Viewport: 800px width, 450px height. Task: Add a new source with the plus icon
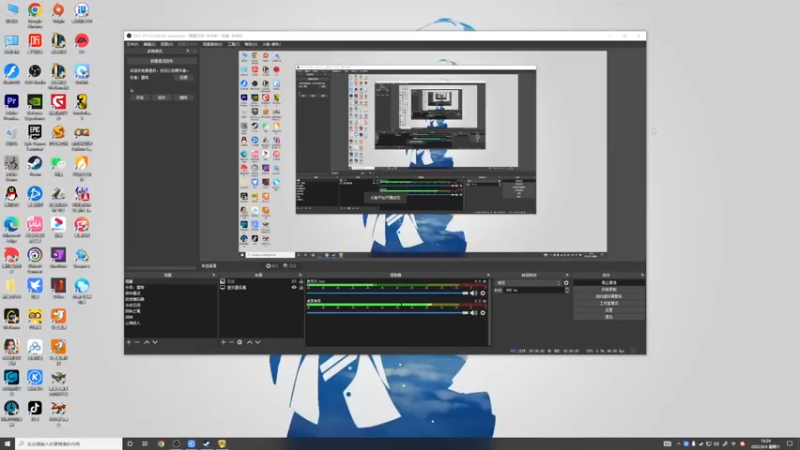coord(223,342)
